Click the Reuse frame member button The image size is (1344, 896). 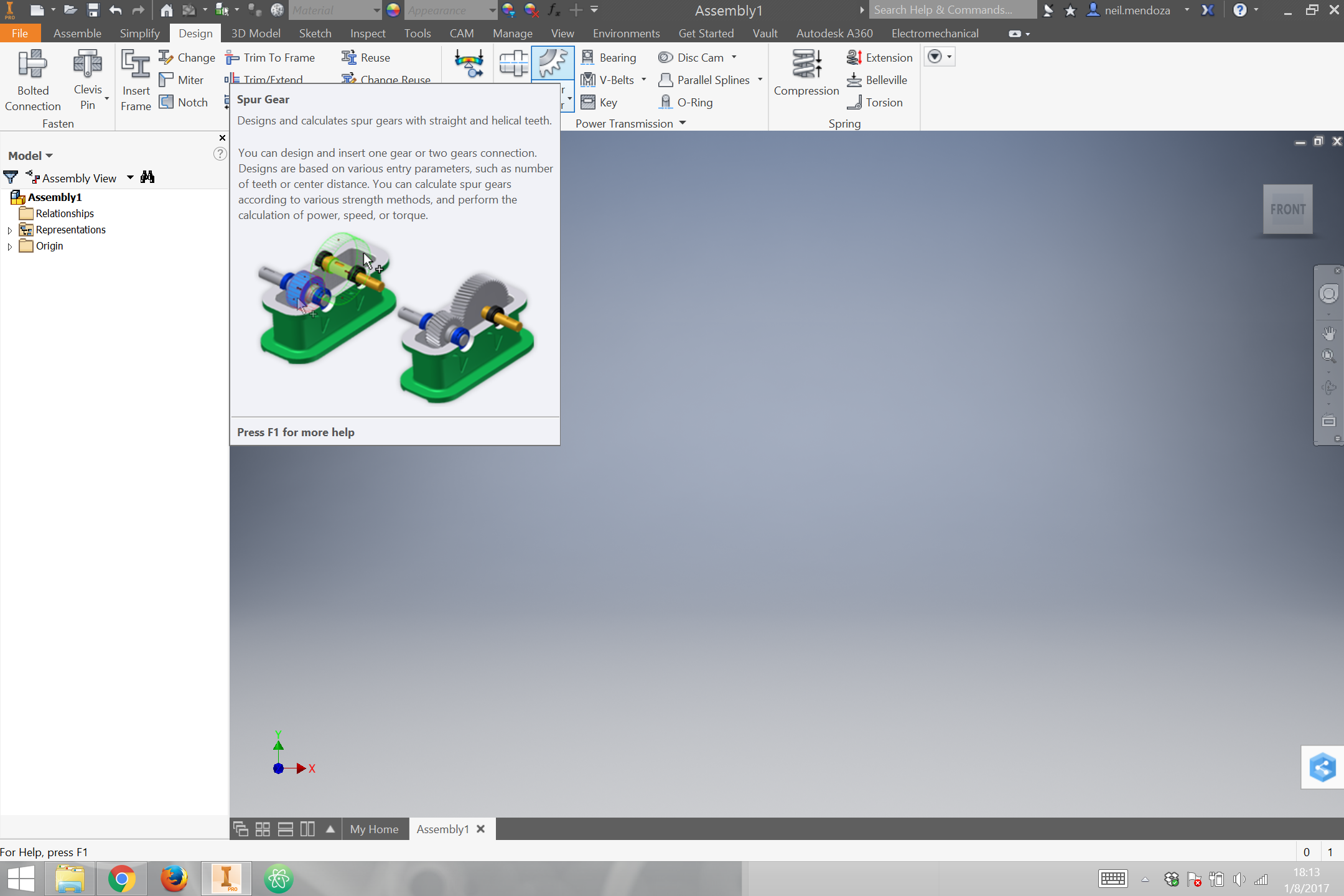point(366,57)
